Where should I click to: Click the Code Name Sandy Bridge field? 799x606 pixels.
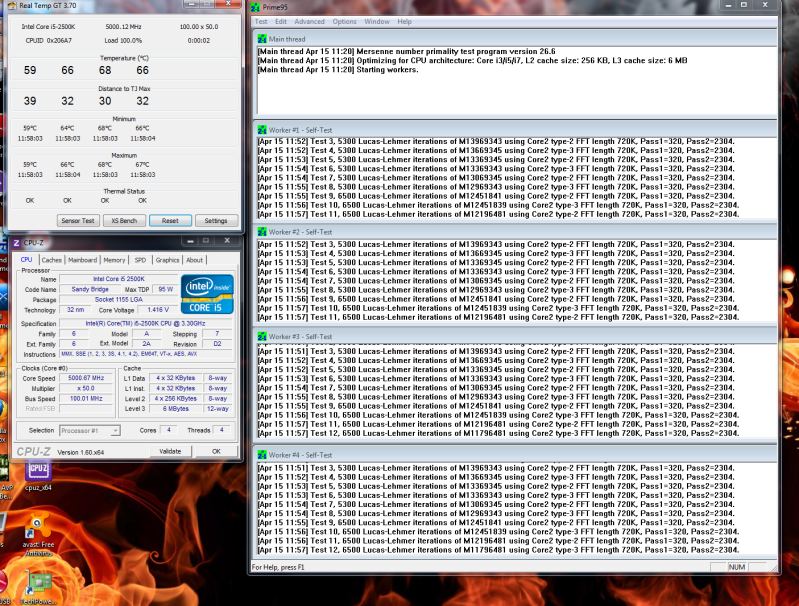click(90, 289)
